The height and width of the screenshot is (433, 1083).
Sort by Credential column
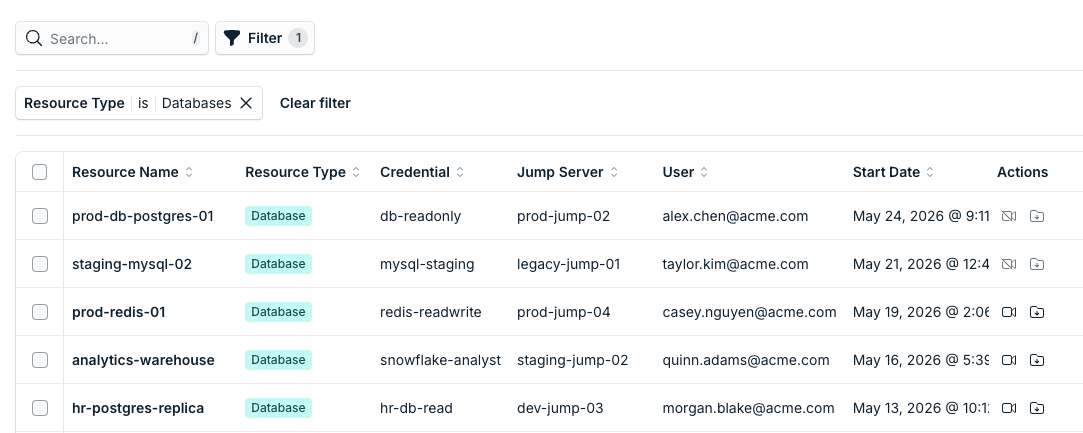coord(422,172)
